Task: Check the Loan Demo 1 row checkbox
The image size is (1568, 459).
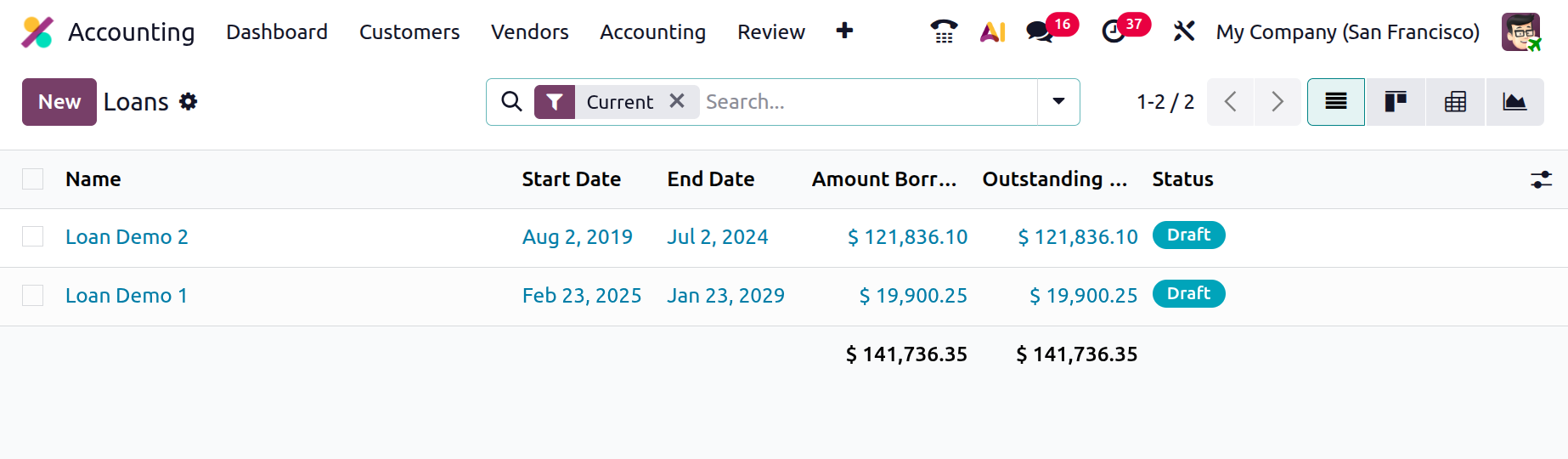Action: point(33,296)
